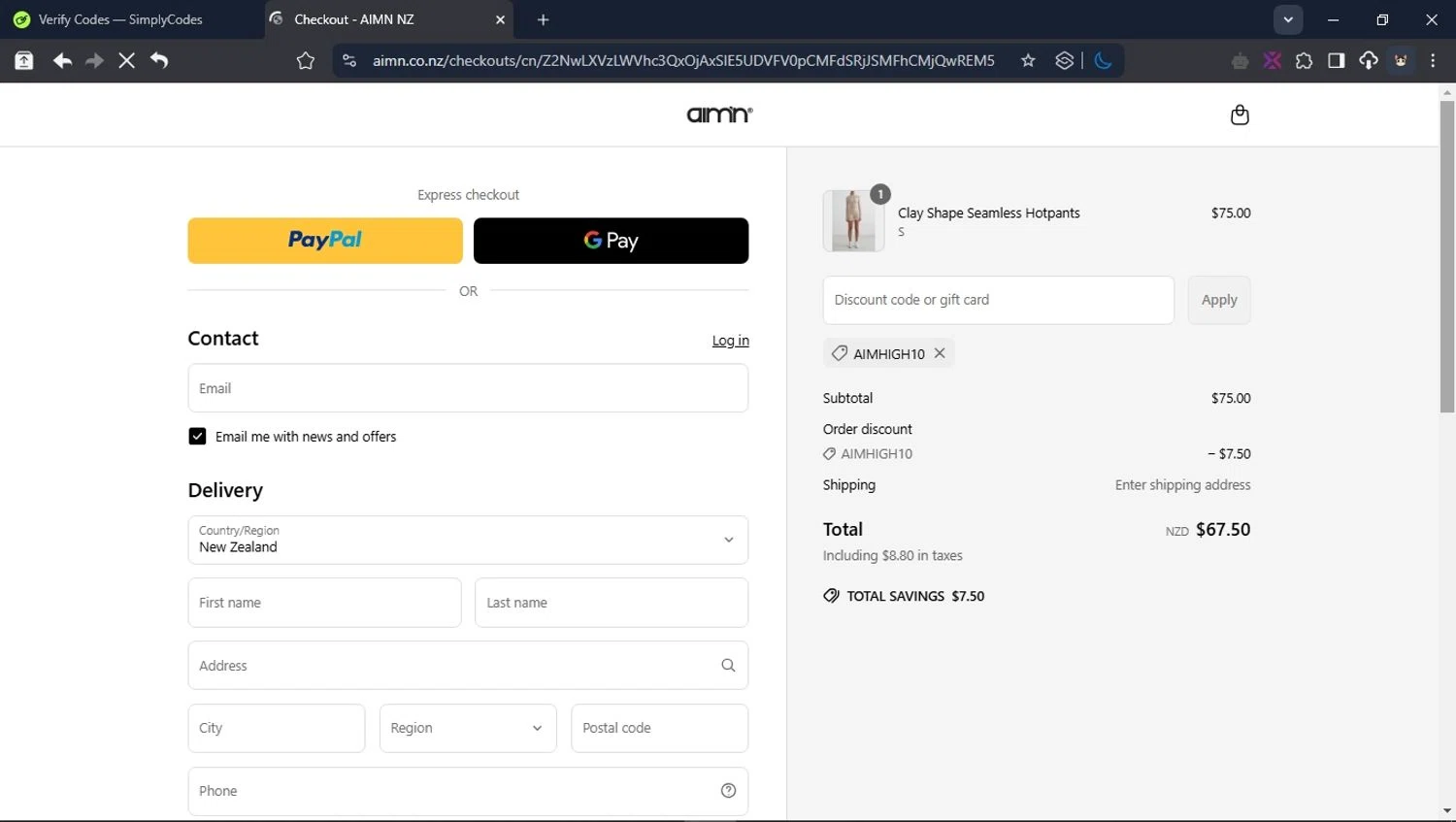Click the upload page icon at toolbar start
This screenshot has height=822, width=1456.
24,60
